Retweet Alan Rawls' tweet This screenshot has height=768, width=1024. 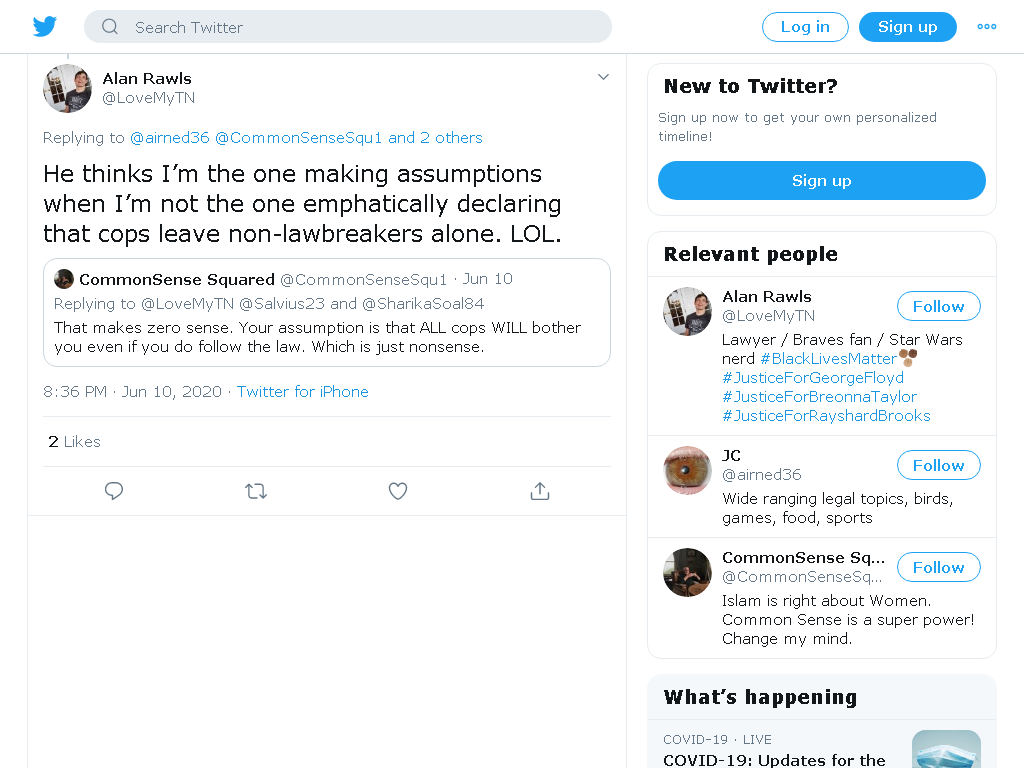[x=256, y=491]
